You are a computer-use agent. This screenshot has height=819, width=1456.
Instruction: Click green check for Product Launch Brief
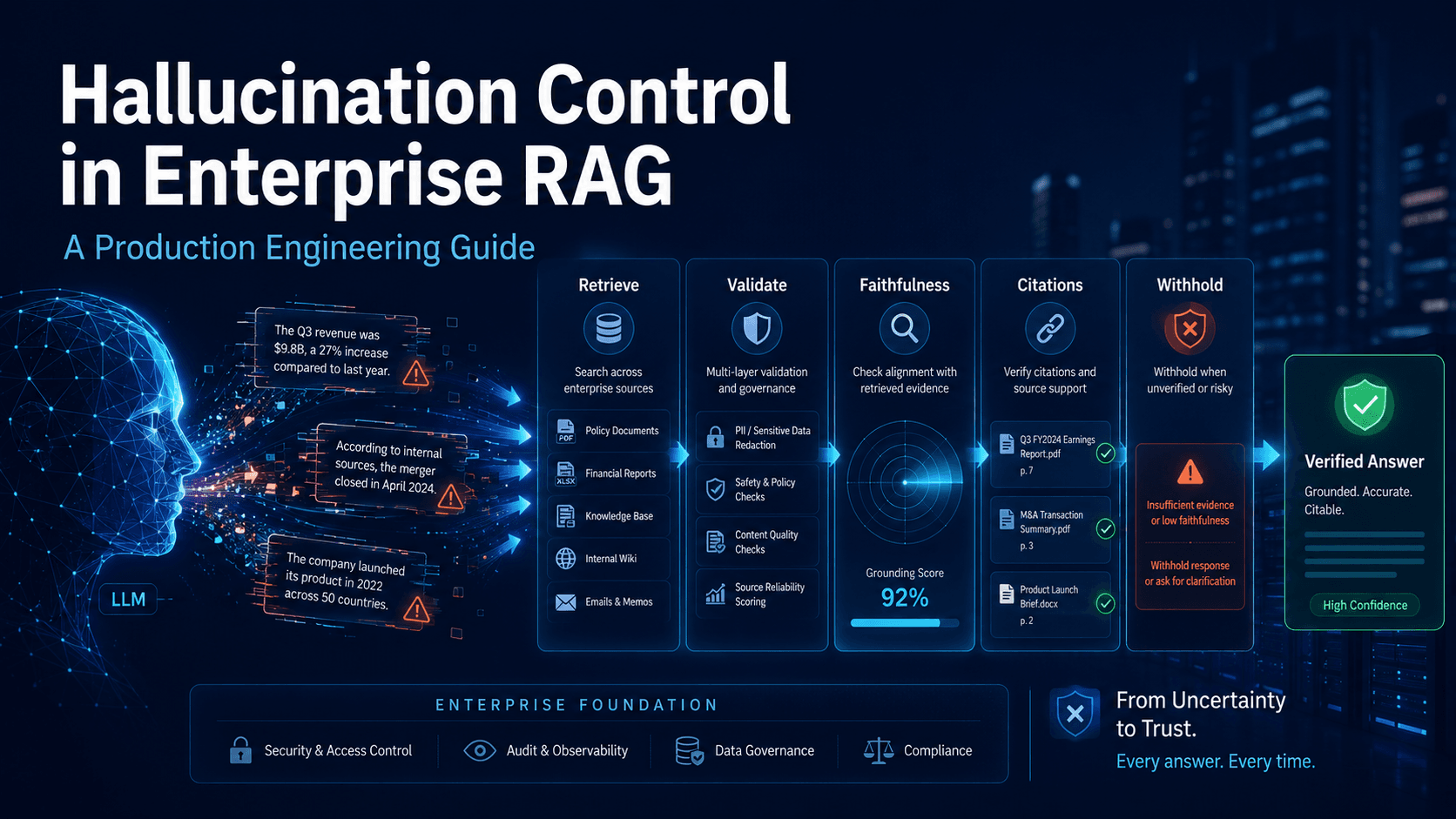pyautogui.click(x=1105, y=603)
